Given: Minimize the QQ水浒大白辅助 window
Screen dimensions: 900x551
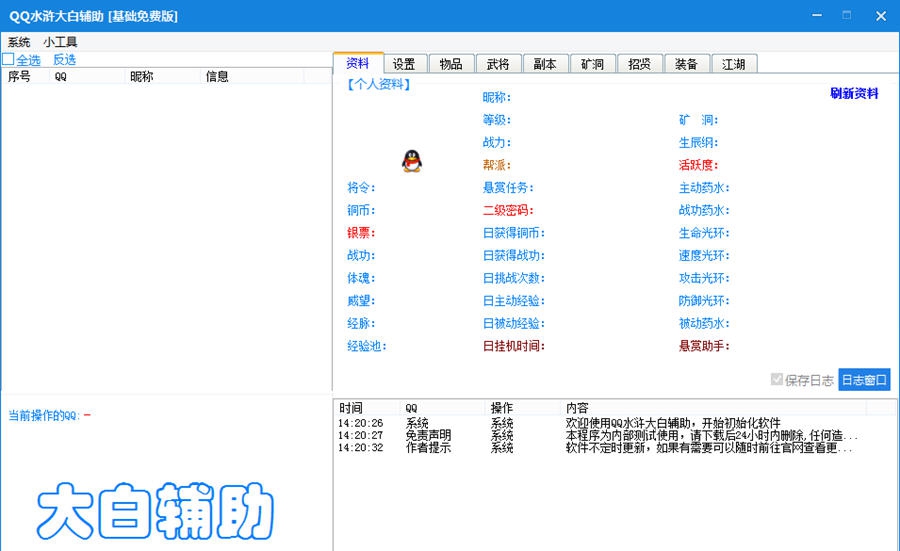Looking at the screenshot, I should coord(817,15).
